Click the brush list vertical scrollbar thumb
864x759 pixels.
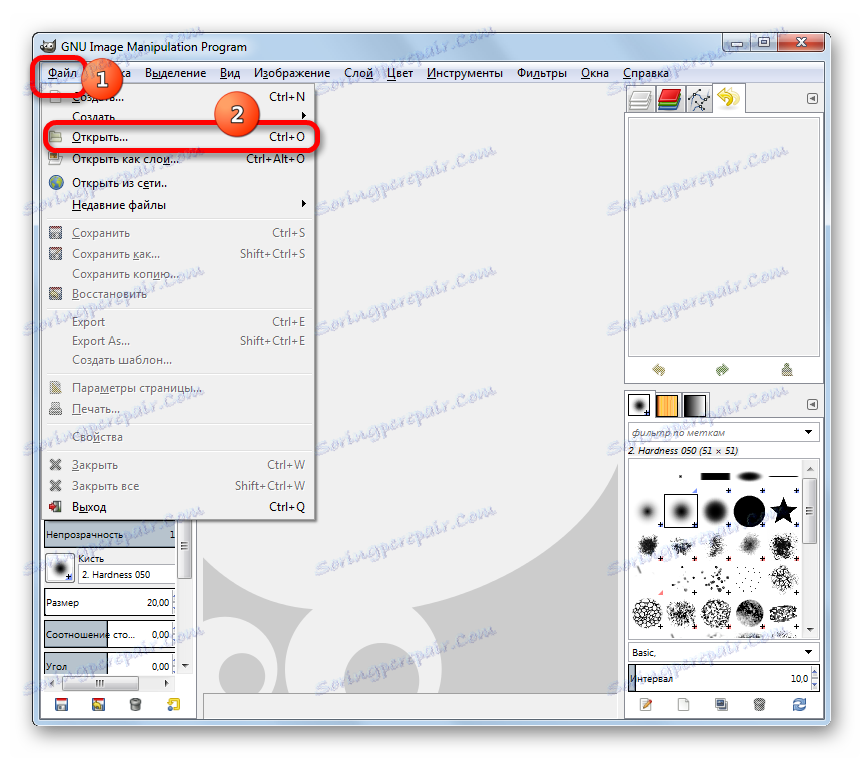pos(809,511)
